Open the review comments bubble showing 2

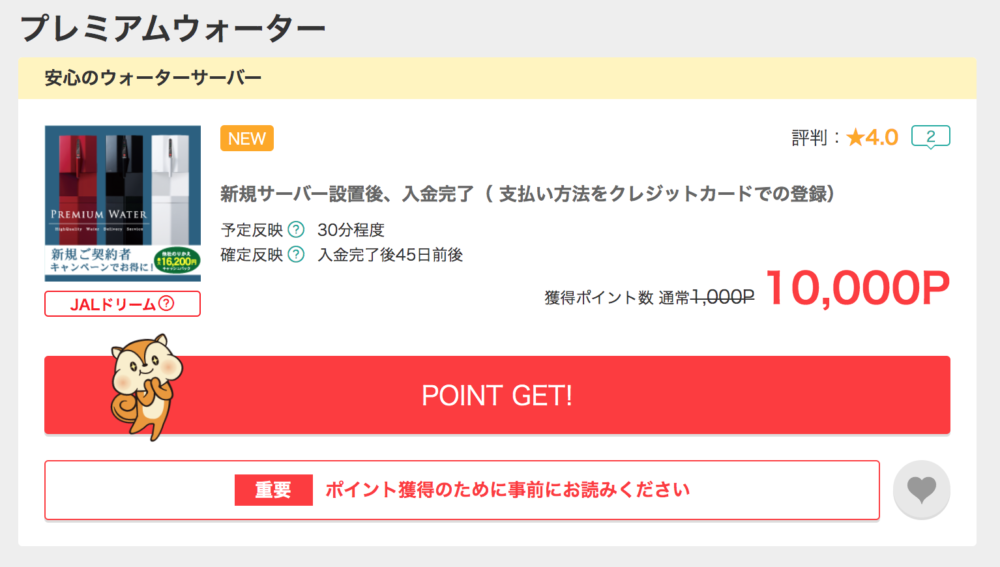click(x=930, y=136)
